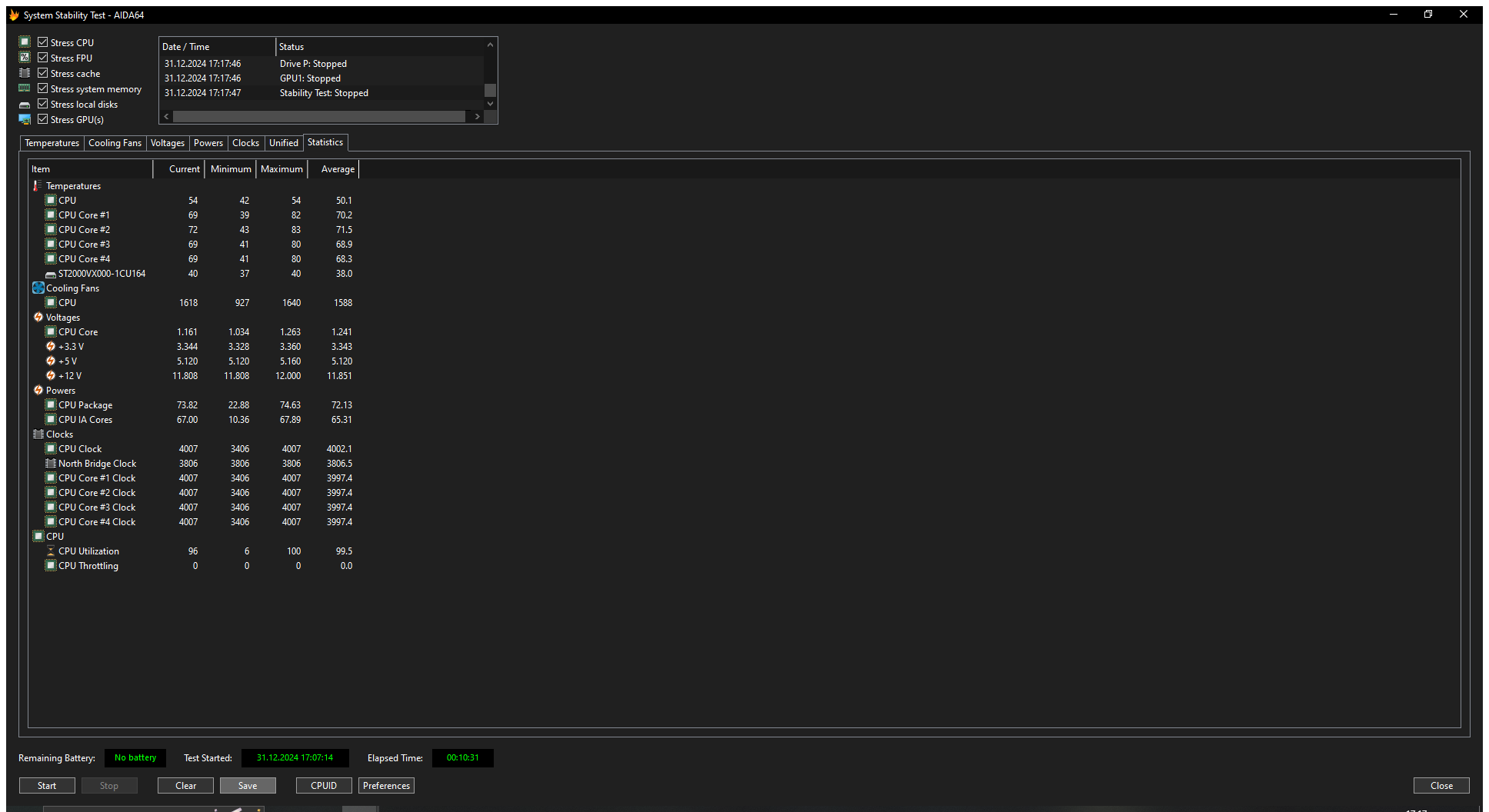Click the Cooling Fans group icon
Image resolution: width=1489 pixels, height=812 pixels.
[38, 288]
